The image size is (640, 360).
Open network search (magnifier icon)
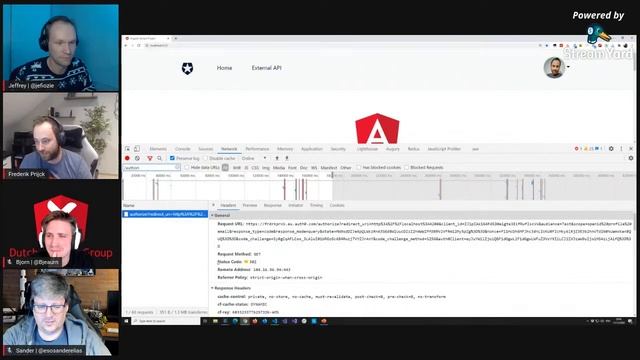pos(160,158)
